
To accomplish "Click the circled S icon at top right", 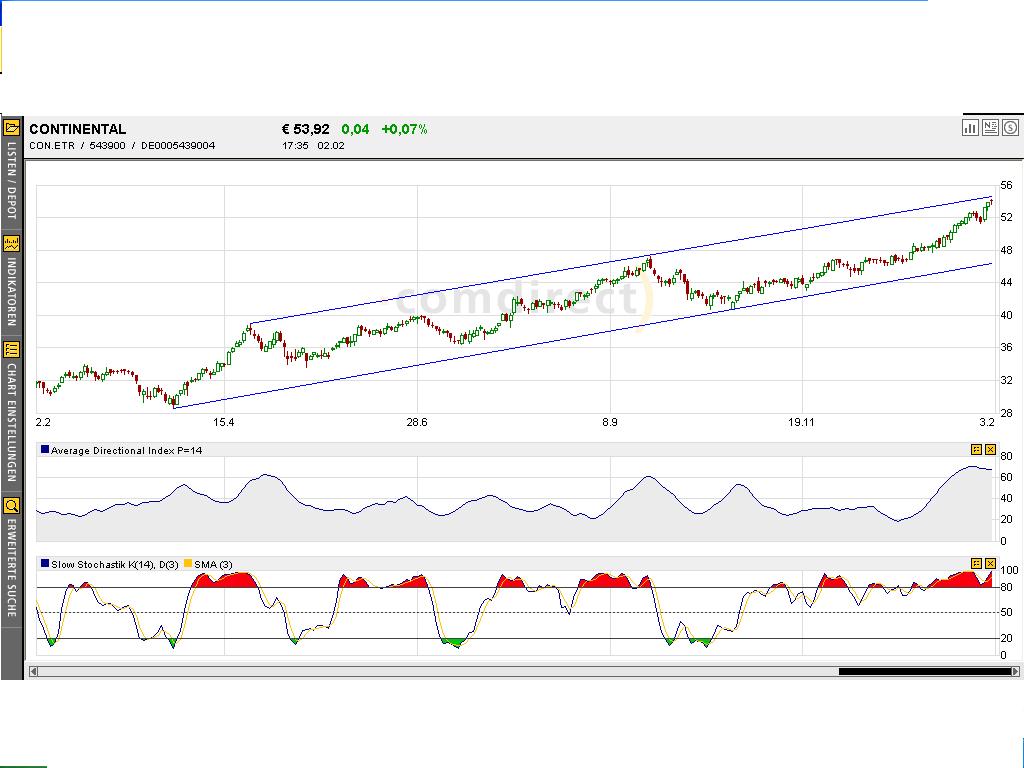I will pyautogui.click(x=1010, y=128).
